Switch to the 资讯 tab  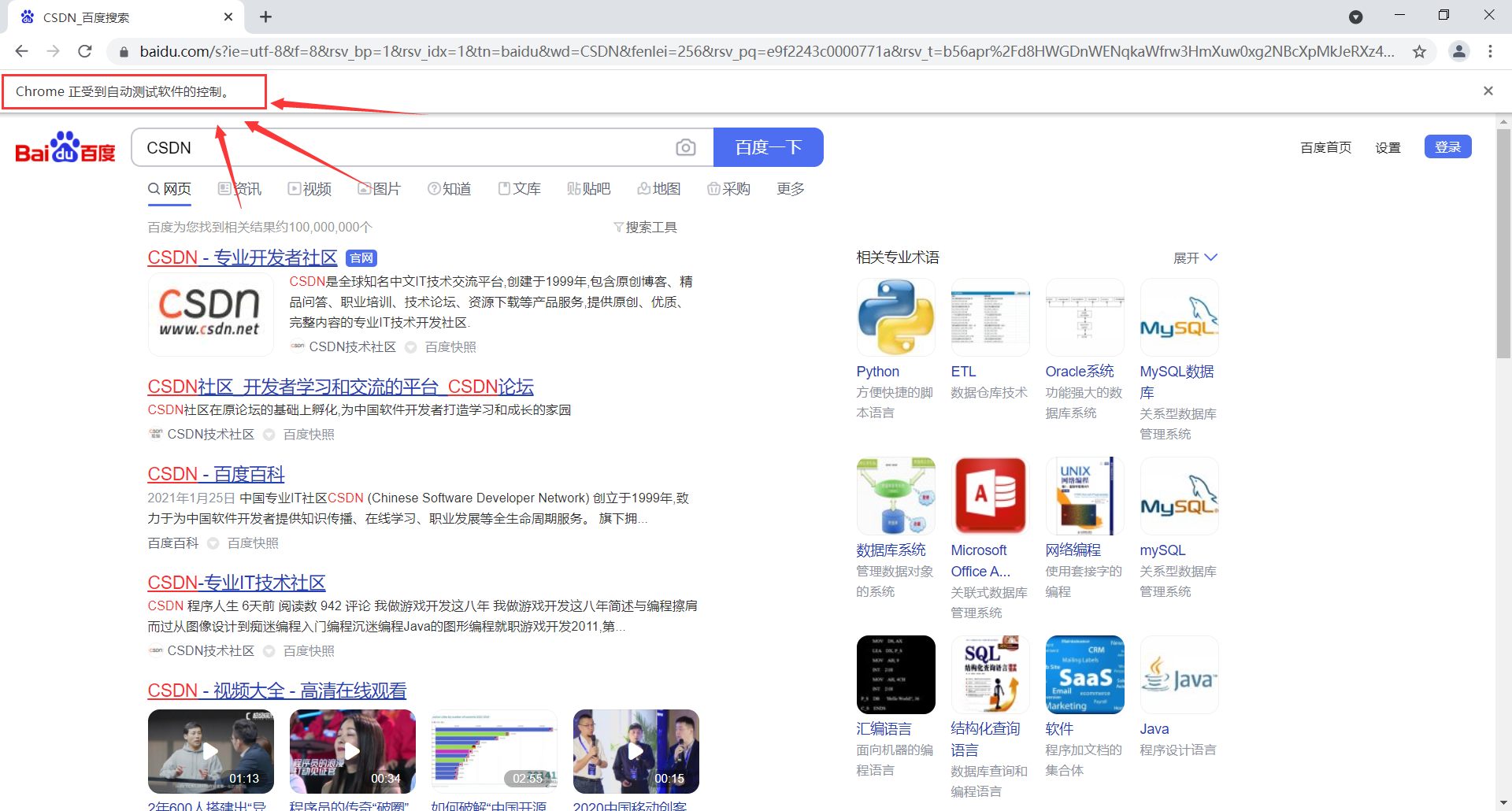pos(239,189)
